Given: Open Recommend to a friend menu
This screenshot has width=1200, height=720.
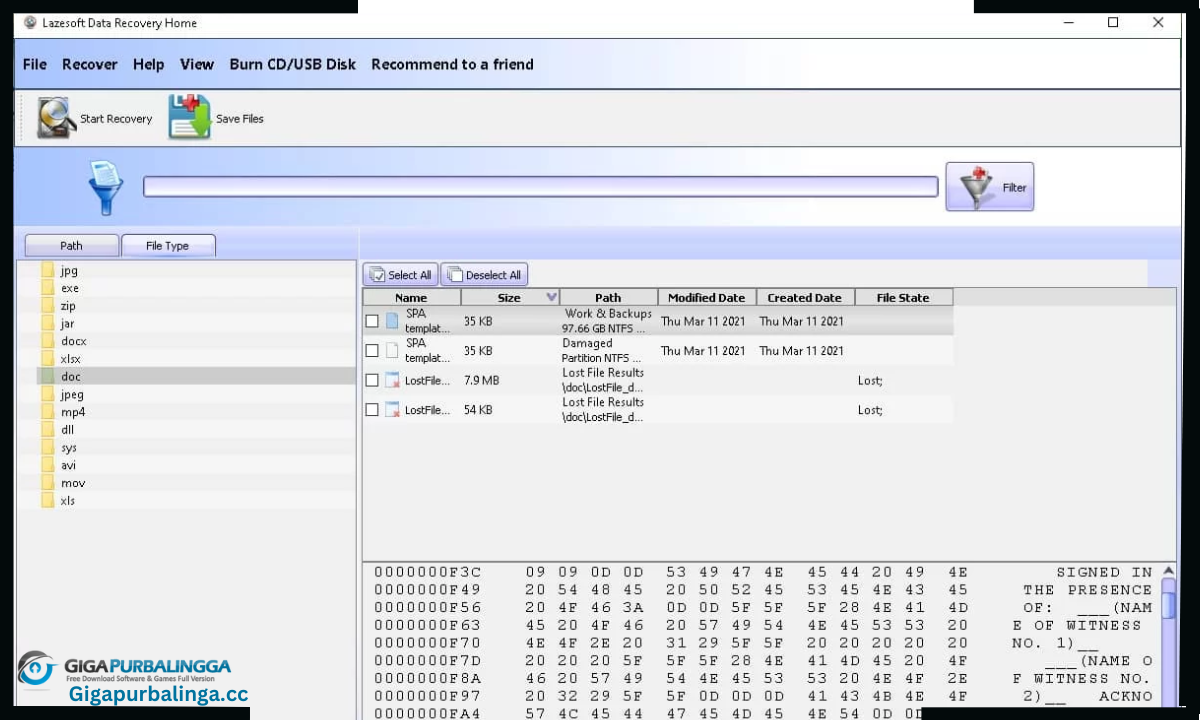Looking at the screenshot, I should tap(452, 64).
